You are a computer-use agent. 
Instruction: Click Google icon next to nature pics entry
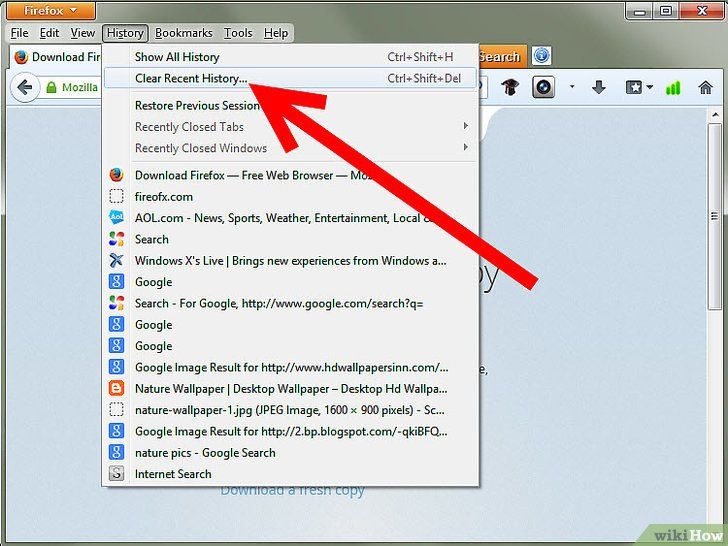tap(116, 452)
